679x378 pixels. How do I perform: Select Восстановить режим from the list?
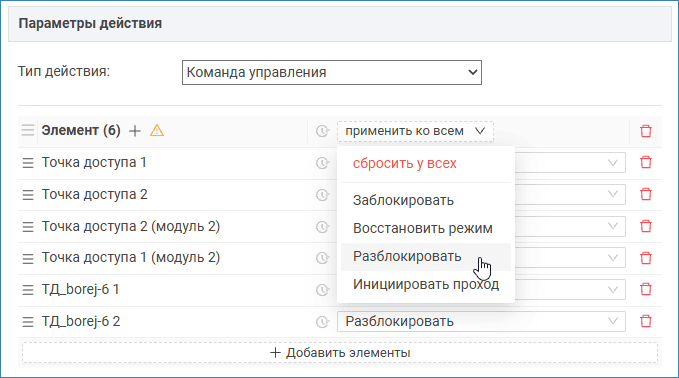426,228
